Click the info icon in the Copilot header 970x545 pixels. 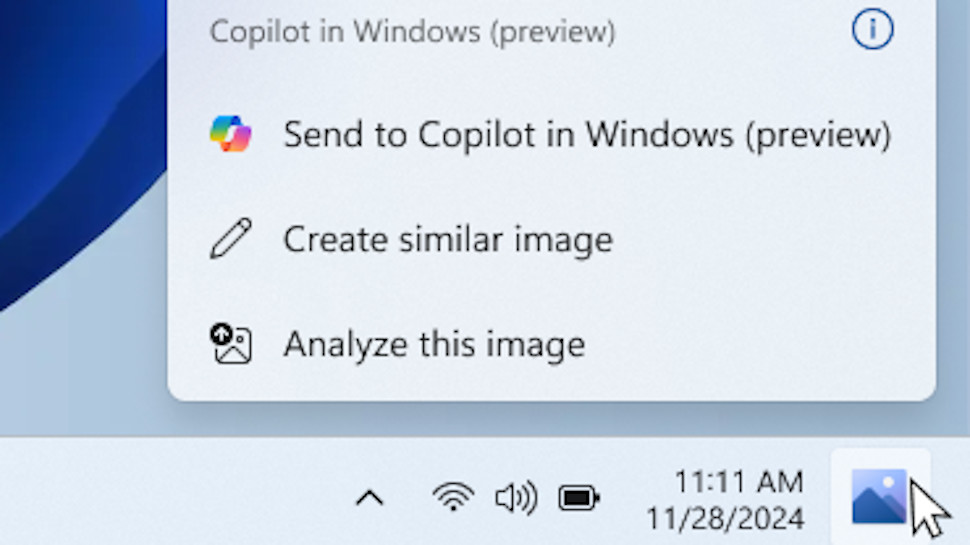click(872, 28)
